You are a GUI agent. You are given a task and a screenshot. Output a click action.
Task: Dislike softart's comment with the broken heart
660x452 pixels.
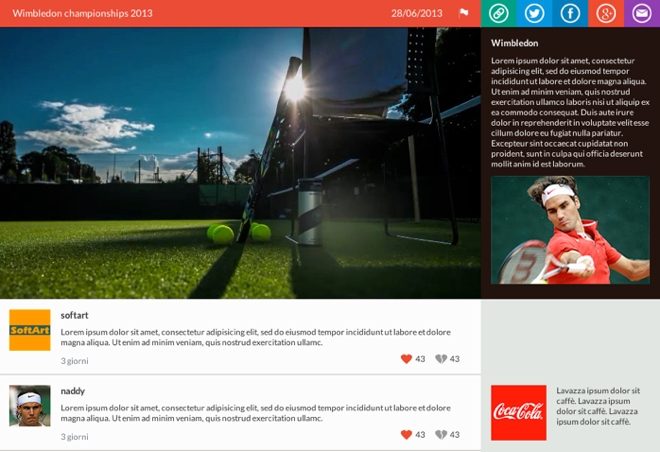[441, 359]
